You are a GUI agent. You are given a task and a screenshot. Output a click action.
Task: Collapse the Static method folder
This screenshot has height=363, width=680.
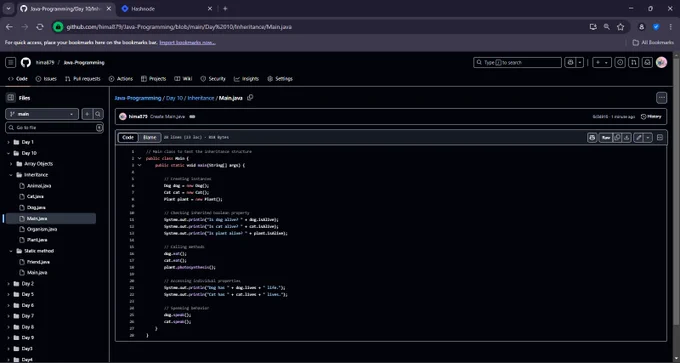11,251
